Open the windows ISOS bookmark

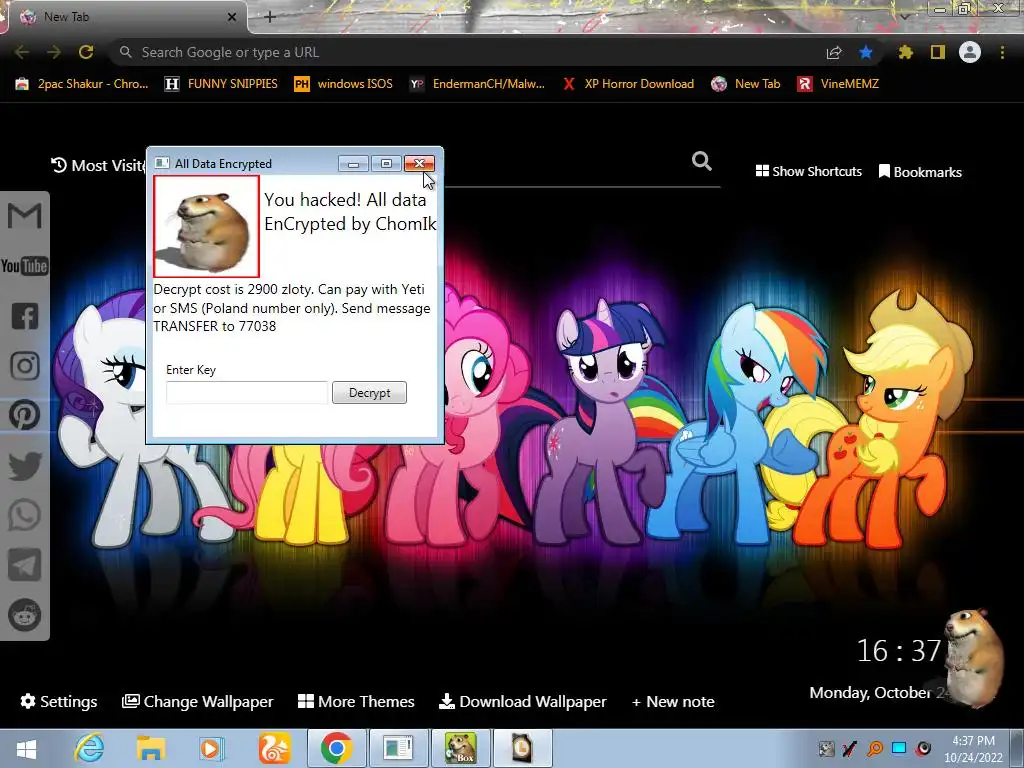tap(344, 84)
